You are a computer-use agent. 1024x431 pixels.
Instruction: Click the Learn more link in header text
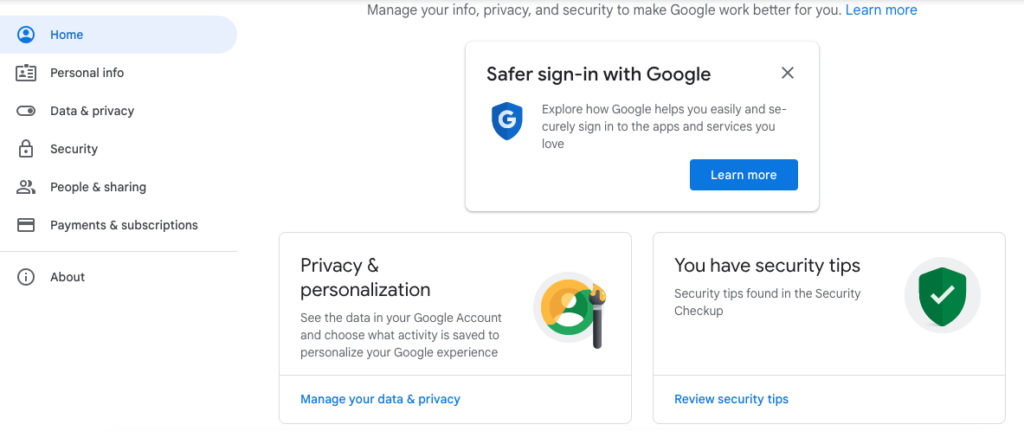click(x=882, y=10)
